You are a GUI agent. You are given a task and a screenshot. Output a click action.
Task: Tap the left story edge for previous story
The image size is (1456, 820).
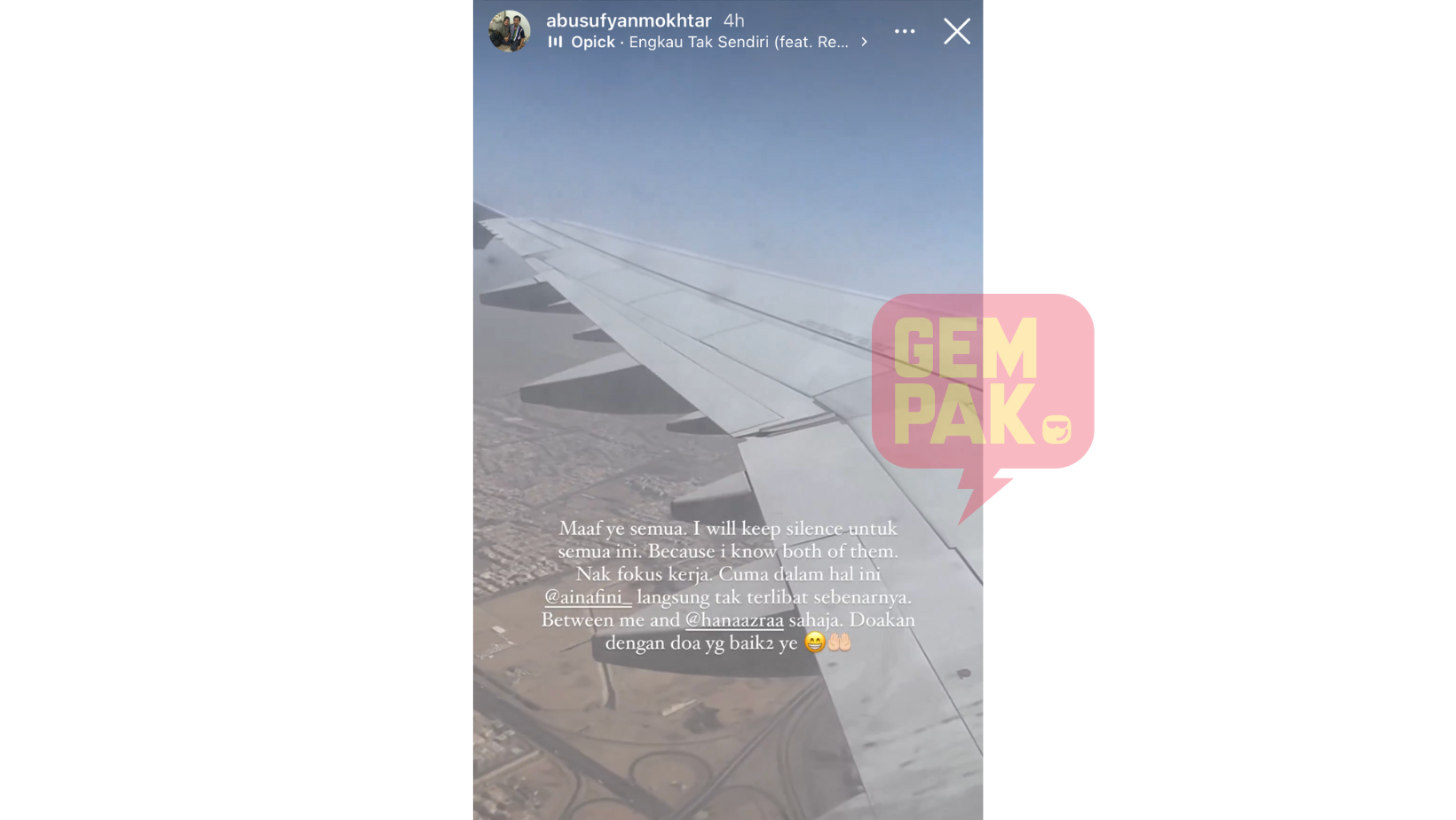(x=497, y=426)
